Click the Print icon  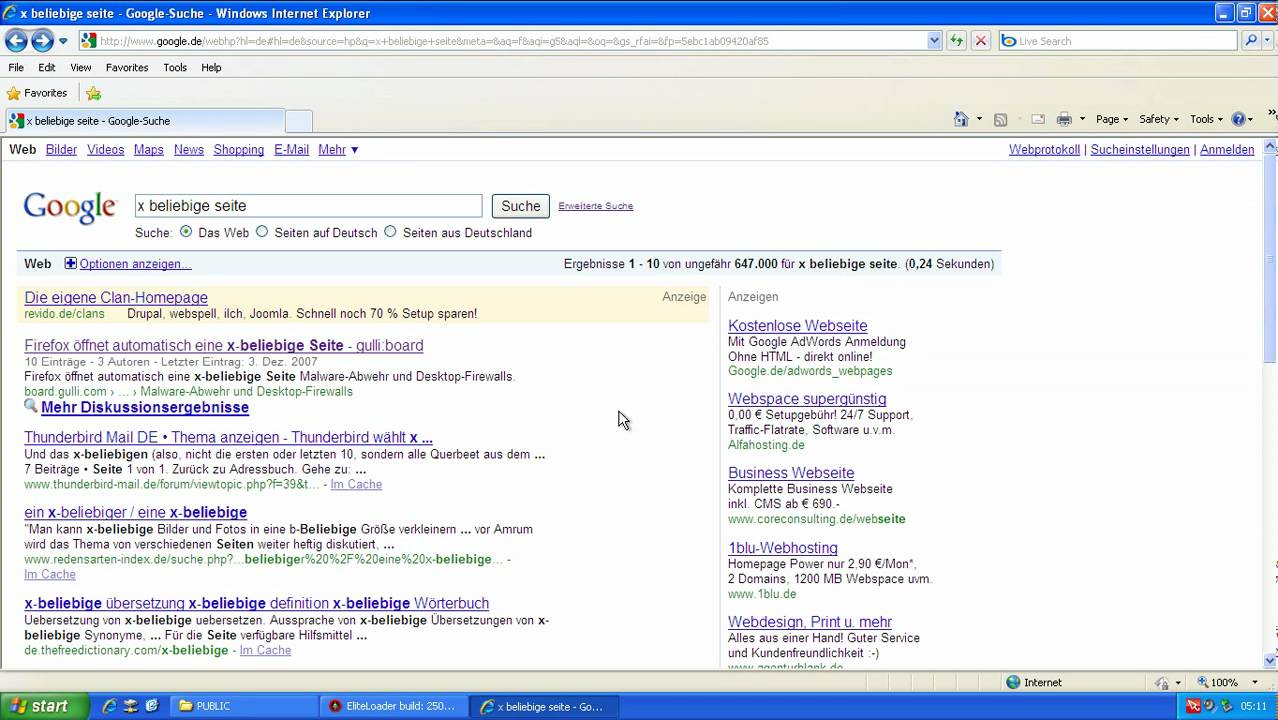tap(1064, 119)
